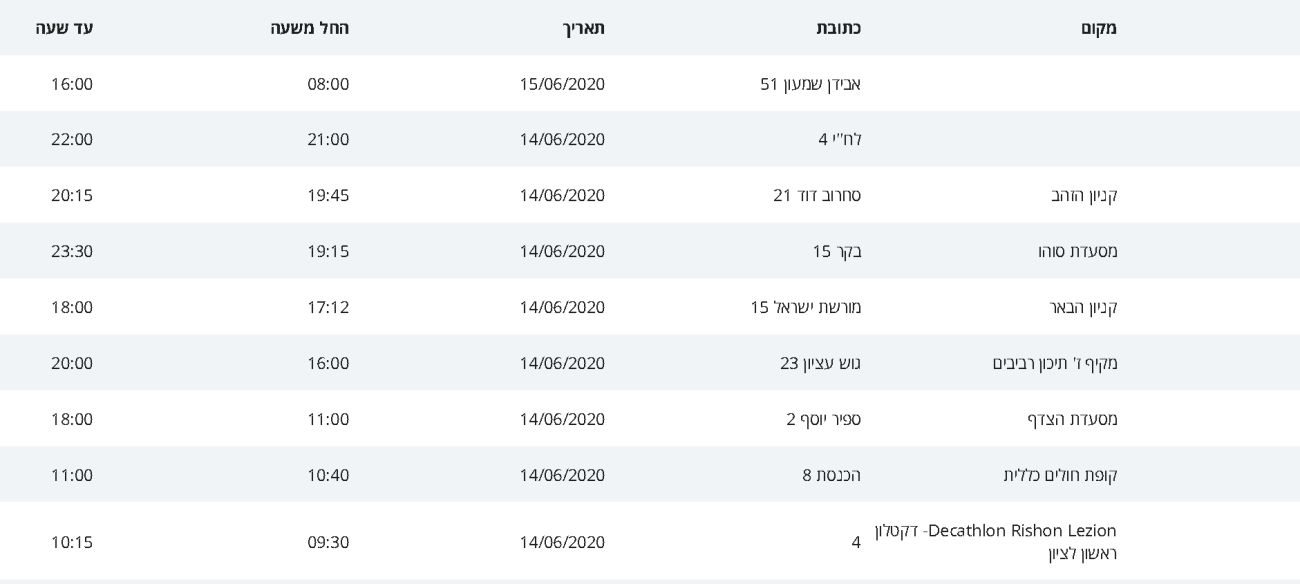This screenshot has width=1300, height=584.
Task: Click the קופת חולים כללית cell
Action: click(1060, 476)
